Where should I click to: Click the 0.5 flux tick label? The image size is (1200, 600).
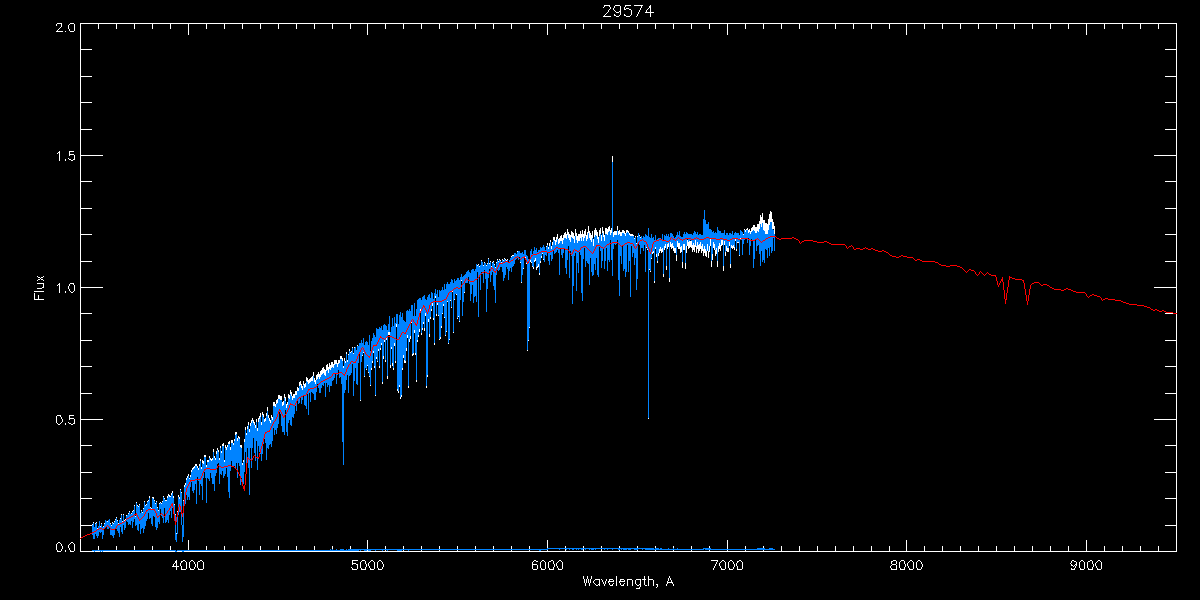point(65,419)
